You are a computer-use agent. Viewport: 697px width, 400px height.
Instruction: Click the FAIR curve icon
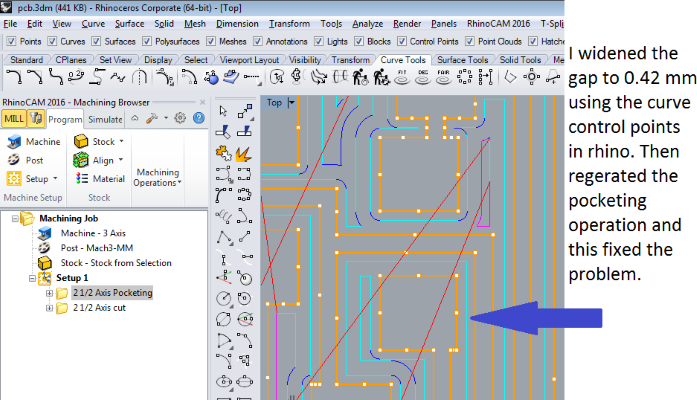443,77
